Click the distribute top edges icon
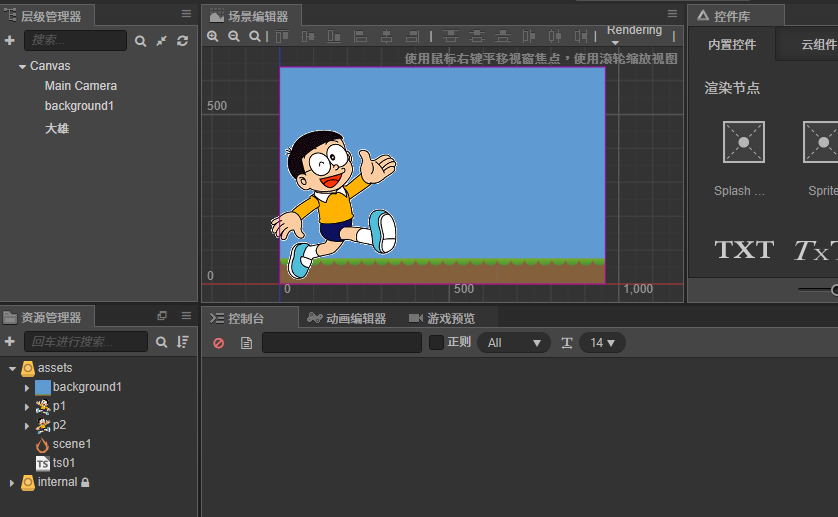838x517 pixels. tap(451, 36)
